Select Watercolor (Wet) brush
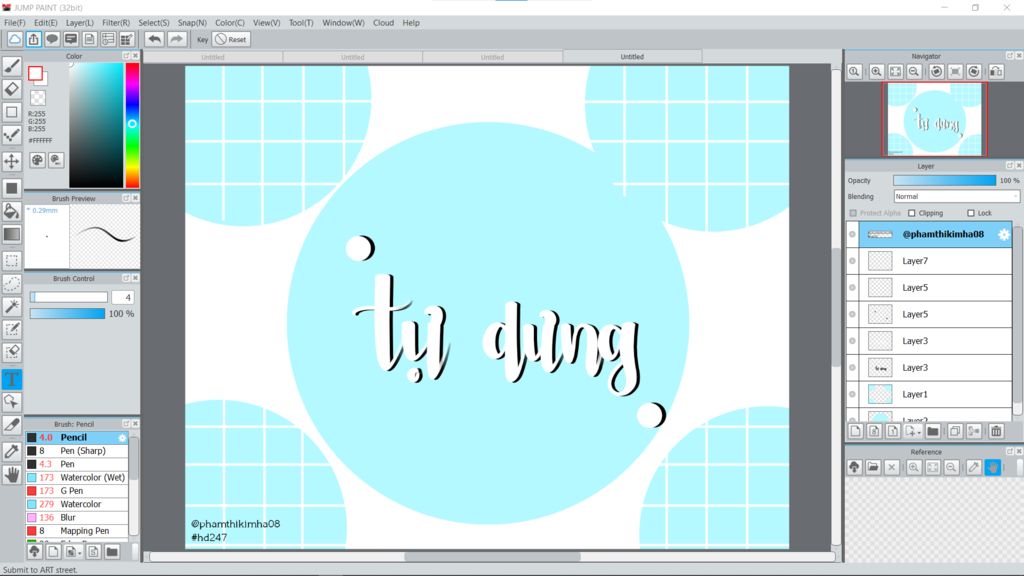This screenshot has width=1024, height=576. [77, 477]
